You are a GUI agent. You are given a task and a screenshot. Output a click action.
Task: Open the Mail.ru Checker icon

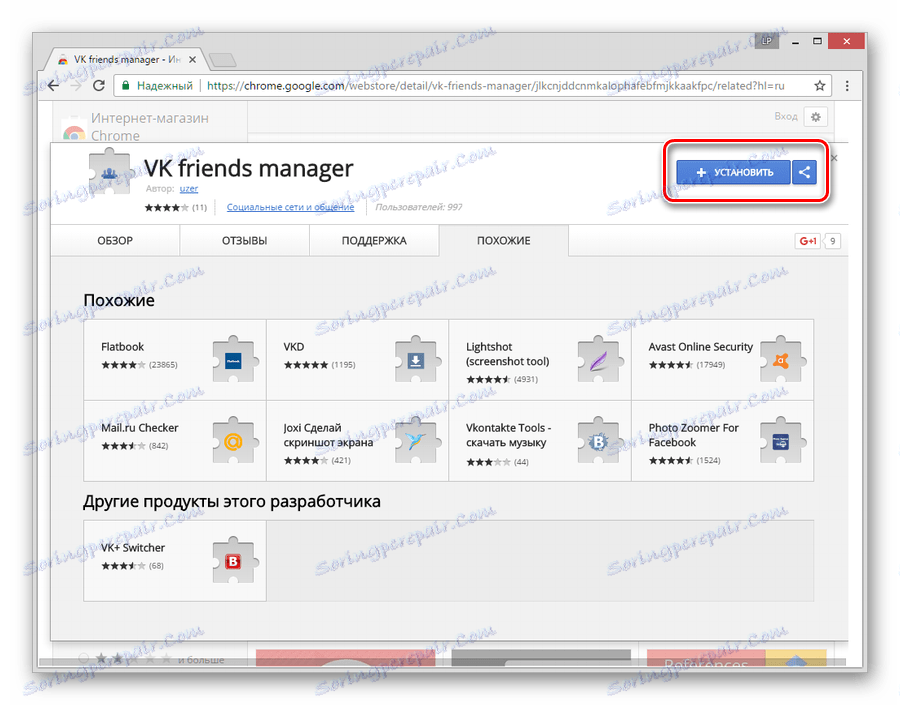tap(233, 441)
